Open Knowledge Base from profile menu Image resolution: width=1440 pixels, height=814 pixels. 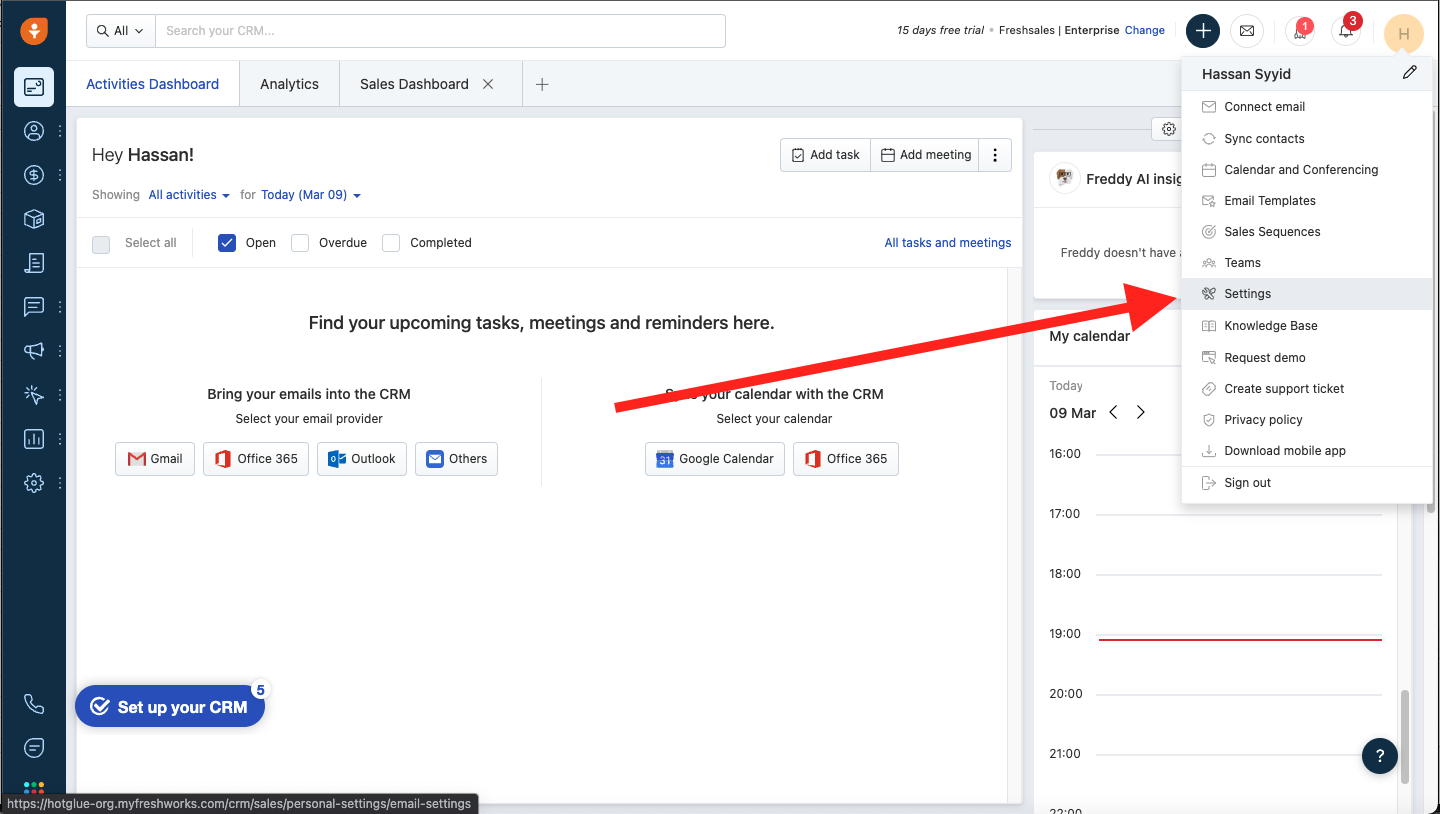tap(1307, 326)
